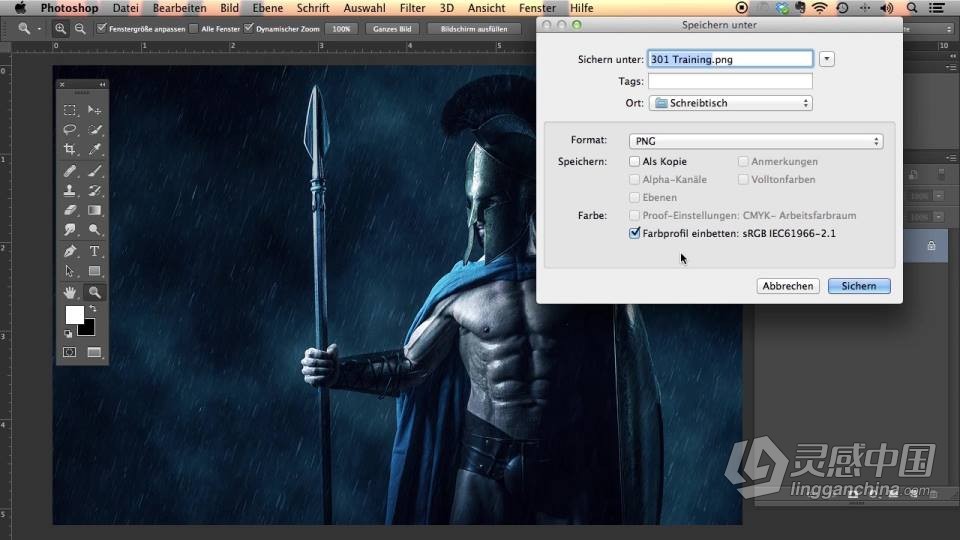
Task: Toggle Fenstergröße anpassen checkbox
Action: coord(102,28)
